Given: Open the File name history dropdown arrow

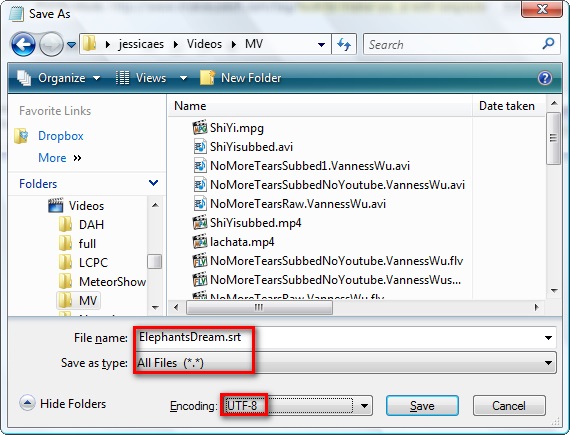Looking at the screenshot, I should point(549,338).
